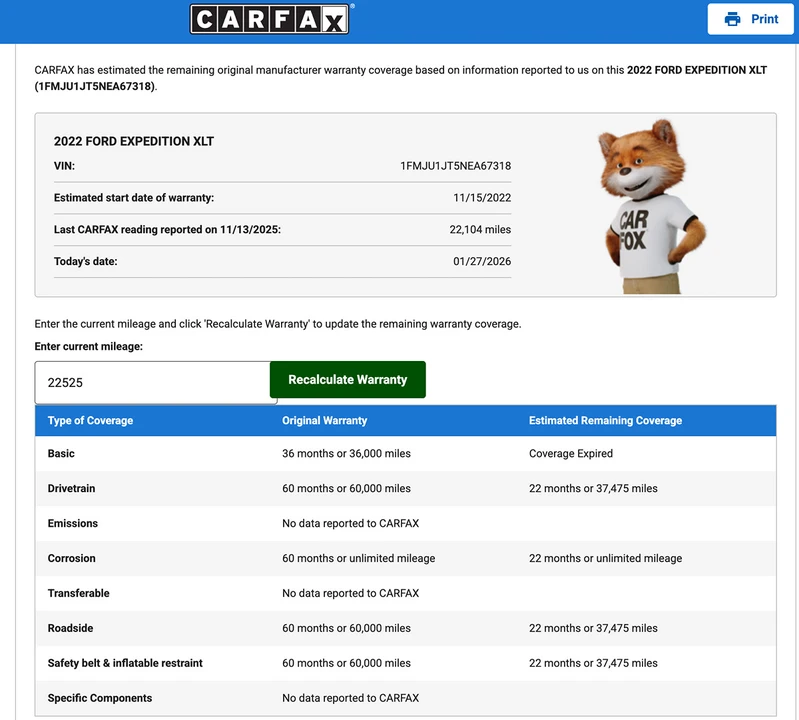Click the 'Enter current mileage:' label
The image size is (799, 720).
coord(89,346)
